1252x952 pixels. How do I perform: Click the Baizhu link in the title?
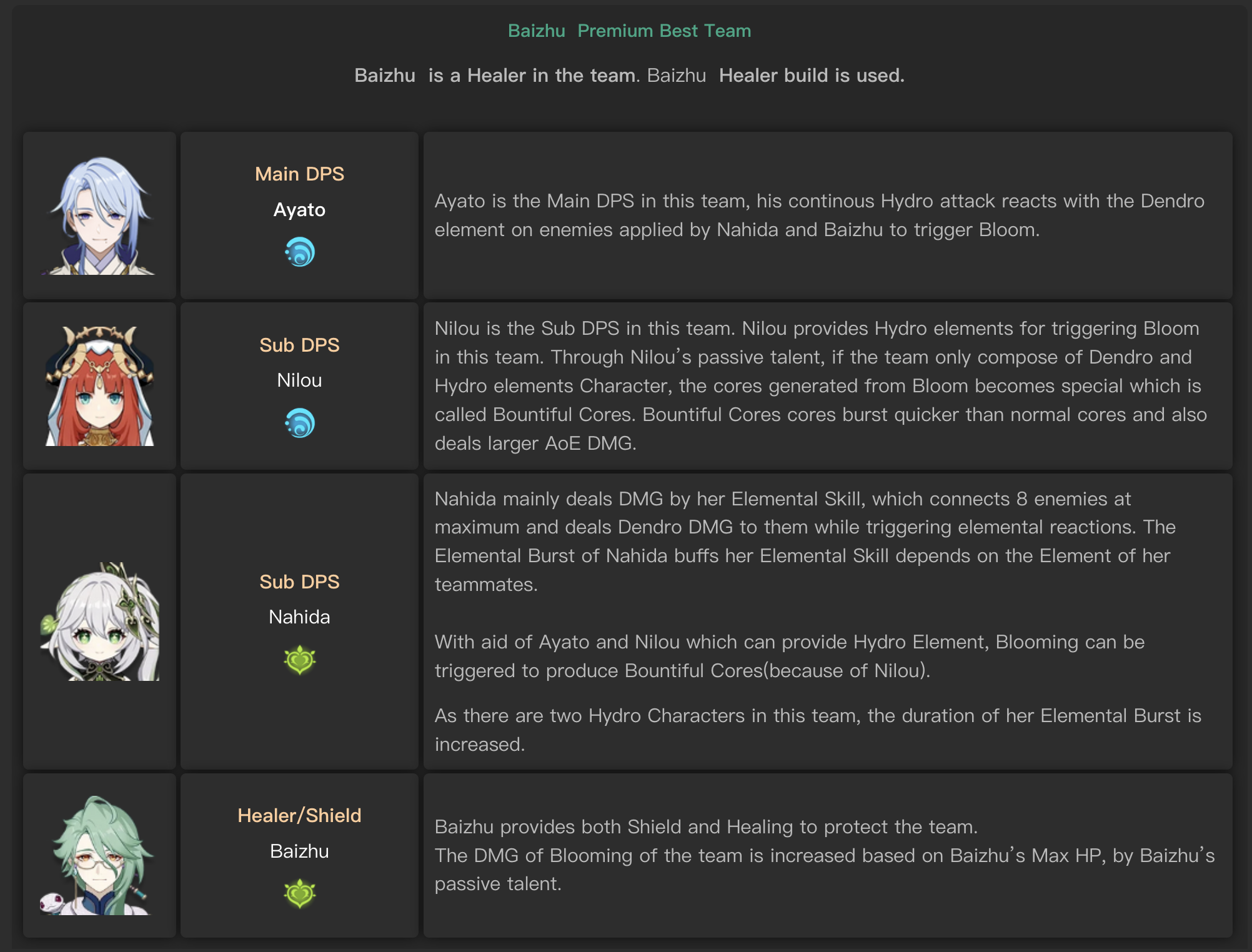[536, 31]
